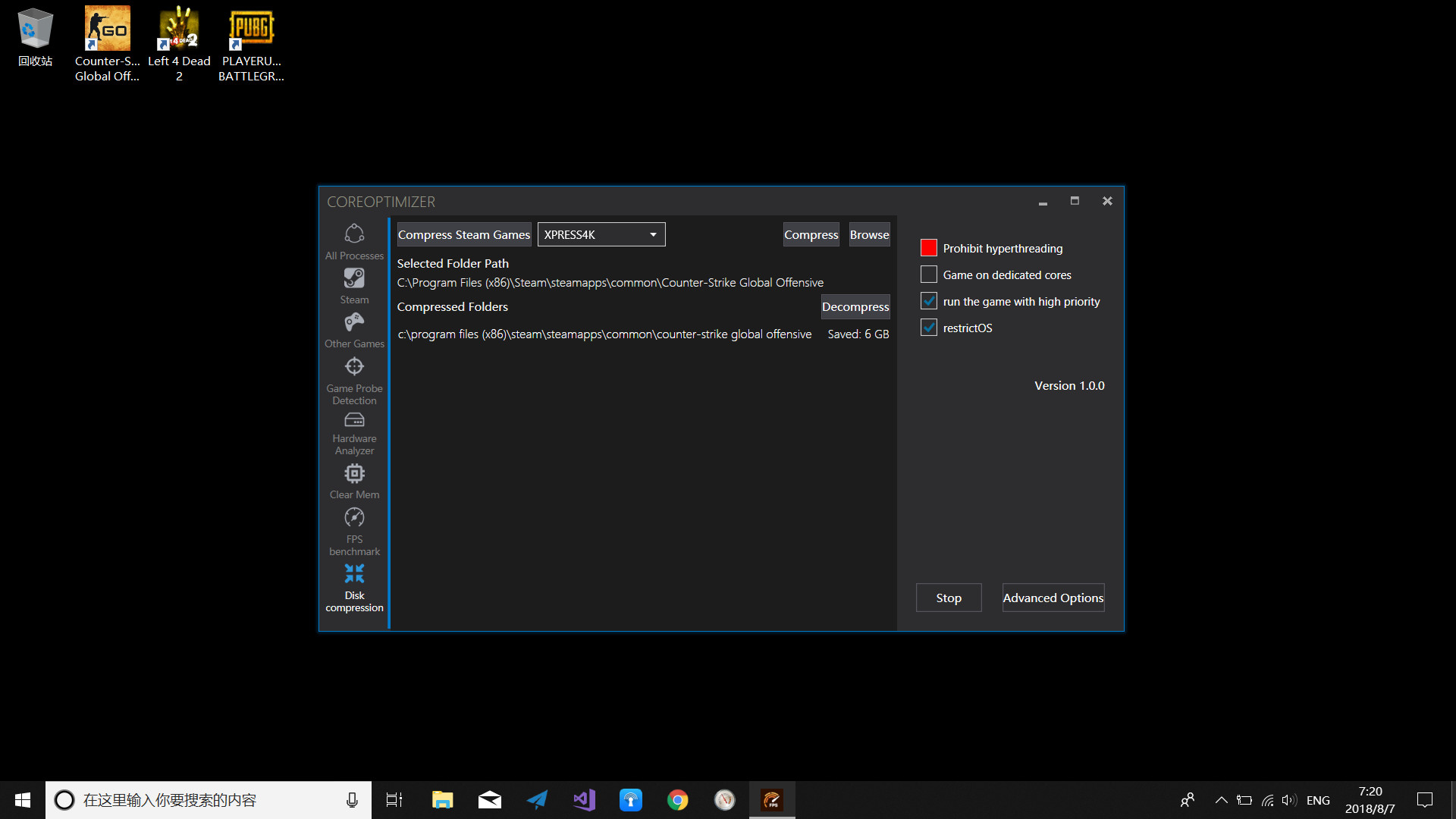Check Game on dedicated cores
This screenshot has width=1456, height=819.
pyautogui.click(x=928, y=274)
